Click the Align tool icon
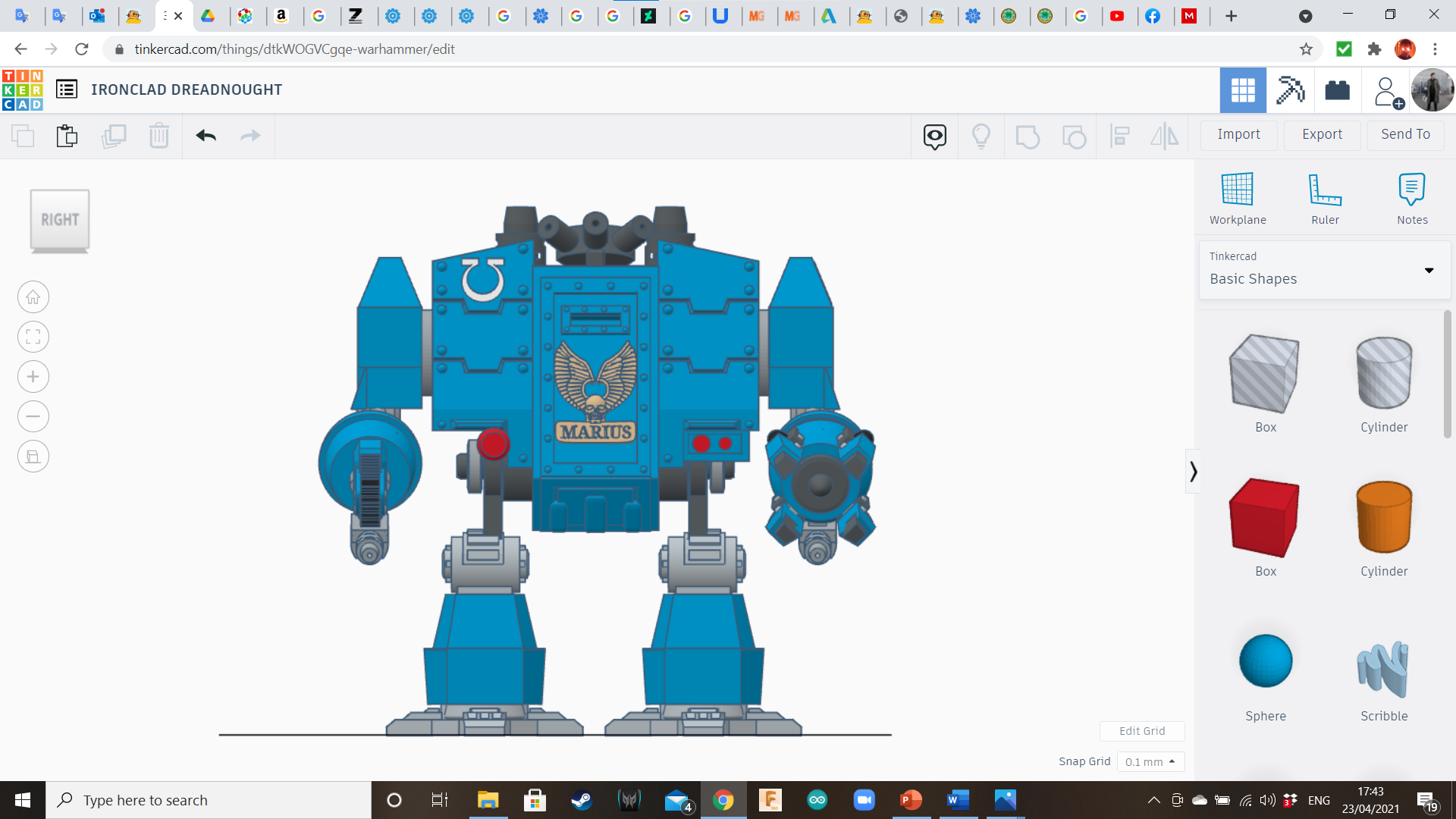The width and height of the screenshot is (1456, 819). tap(1120, 136)
